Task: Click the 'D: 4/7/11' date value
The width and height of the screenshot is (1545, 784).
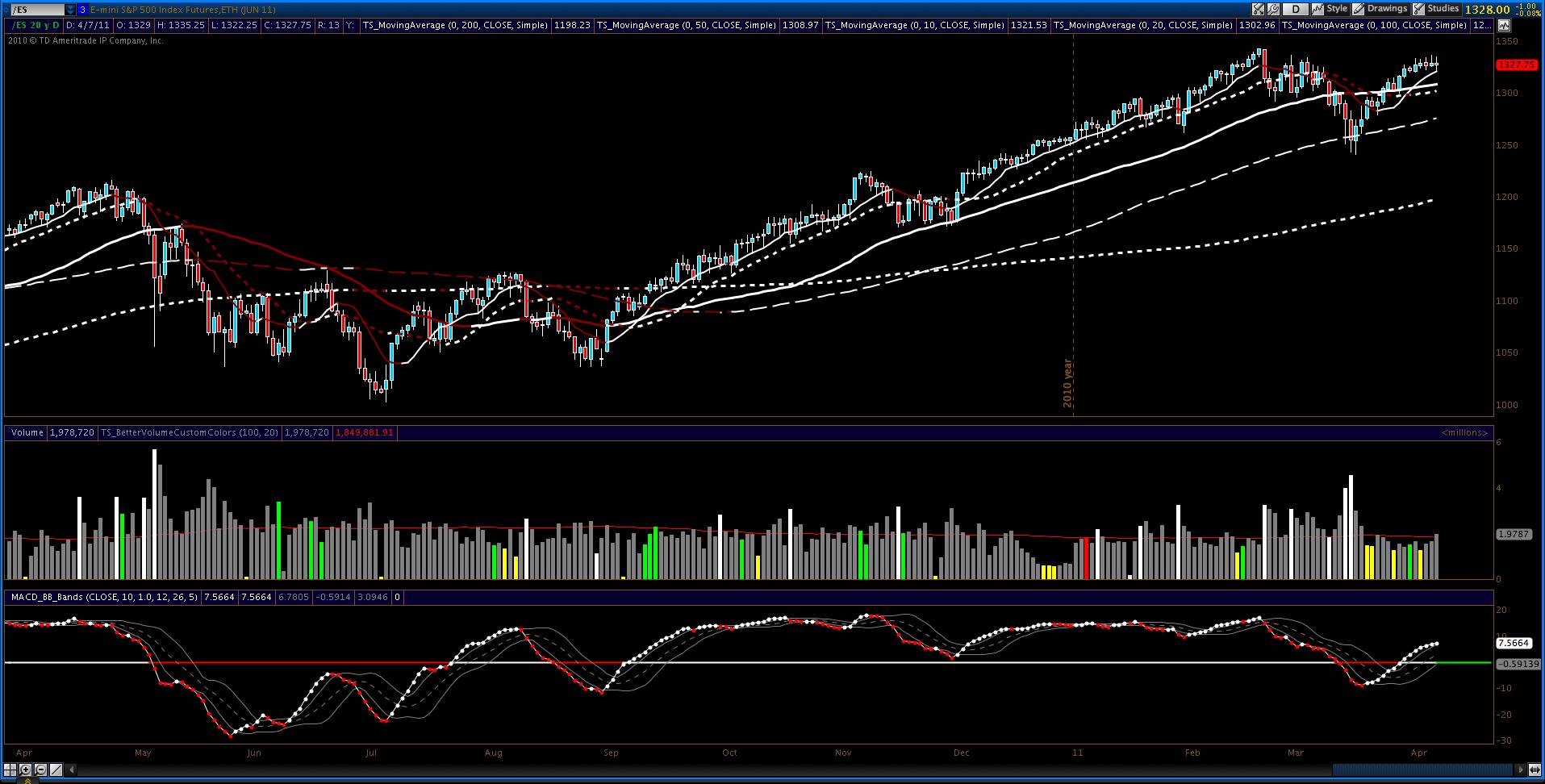Action: coord(89,25)
